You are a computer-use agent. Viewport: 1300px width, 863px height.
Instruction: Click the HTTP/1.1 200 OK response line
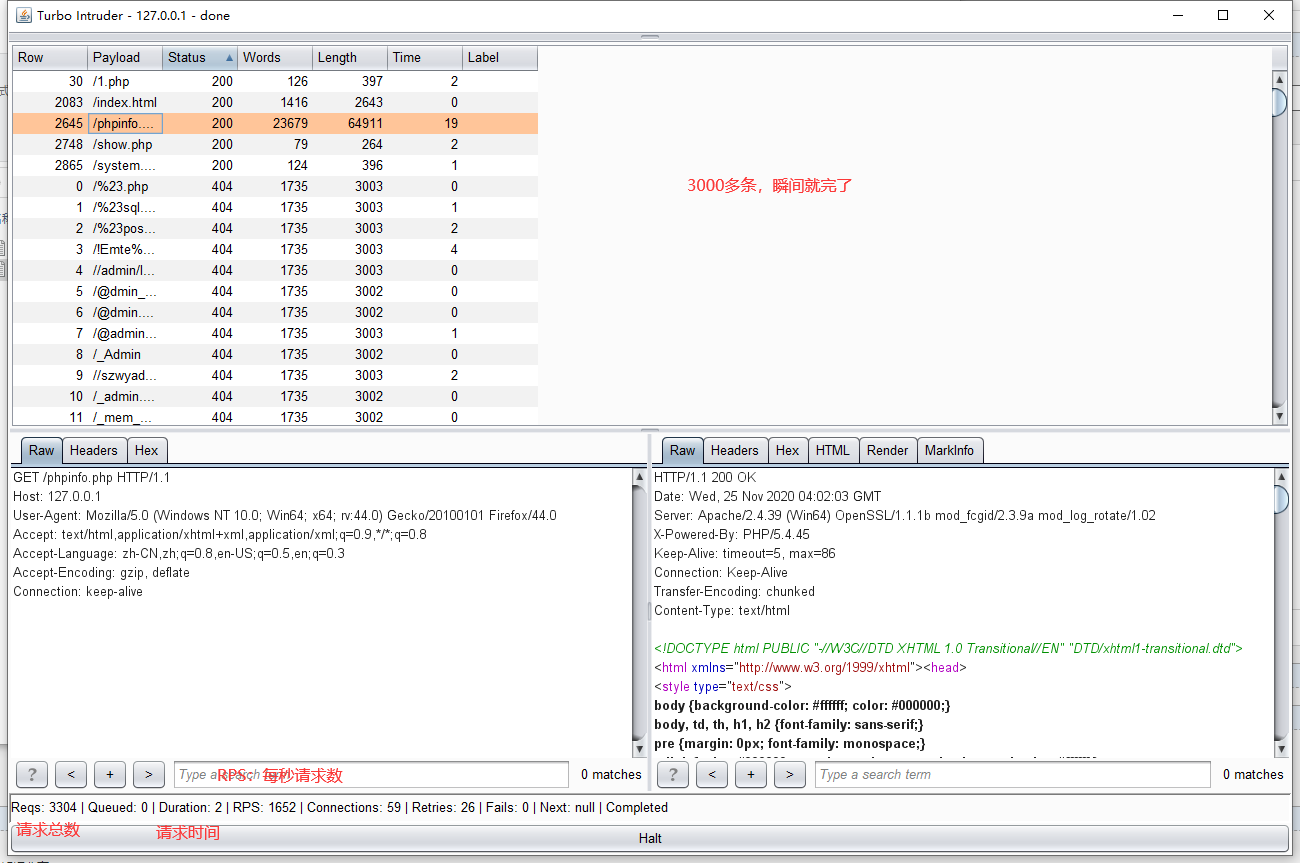pyautogui.click(x=705, y=477)
